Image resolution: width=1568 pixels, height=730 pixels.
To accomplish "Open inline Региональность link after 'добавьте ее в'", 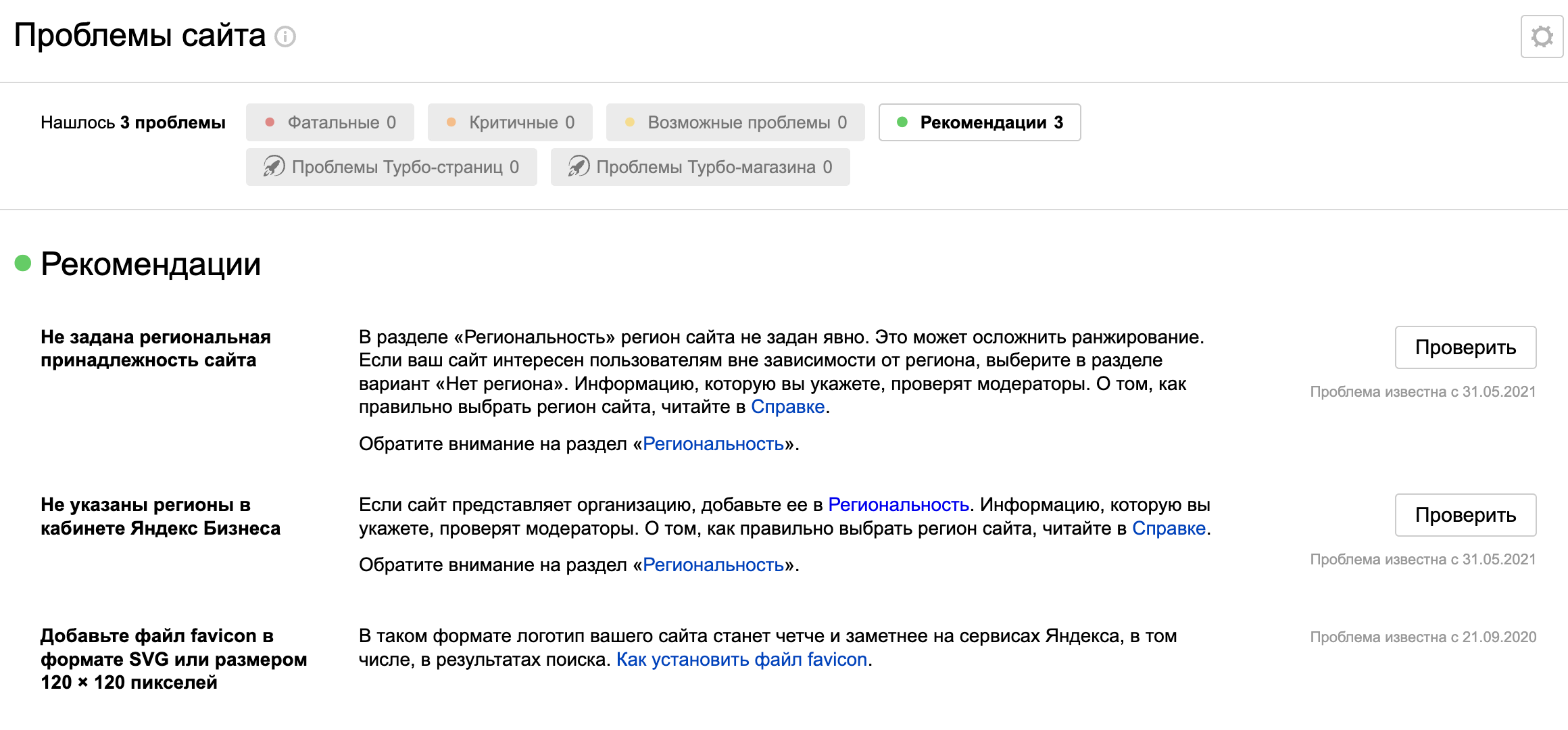I will click(x=898, y=505).
